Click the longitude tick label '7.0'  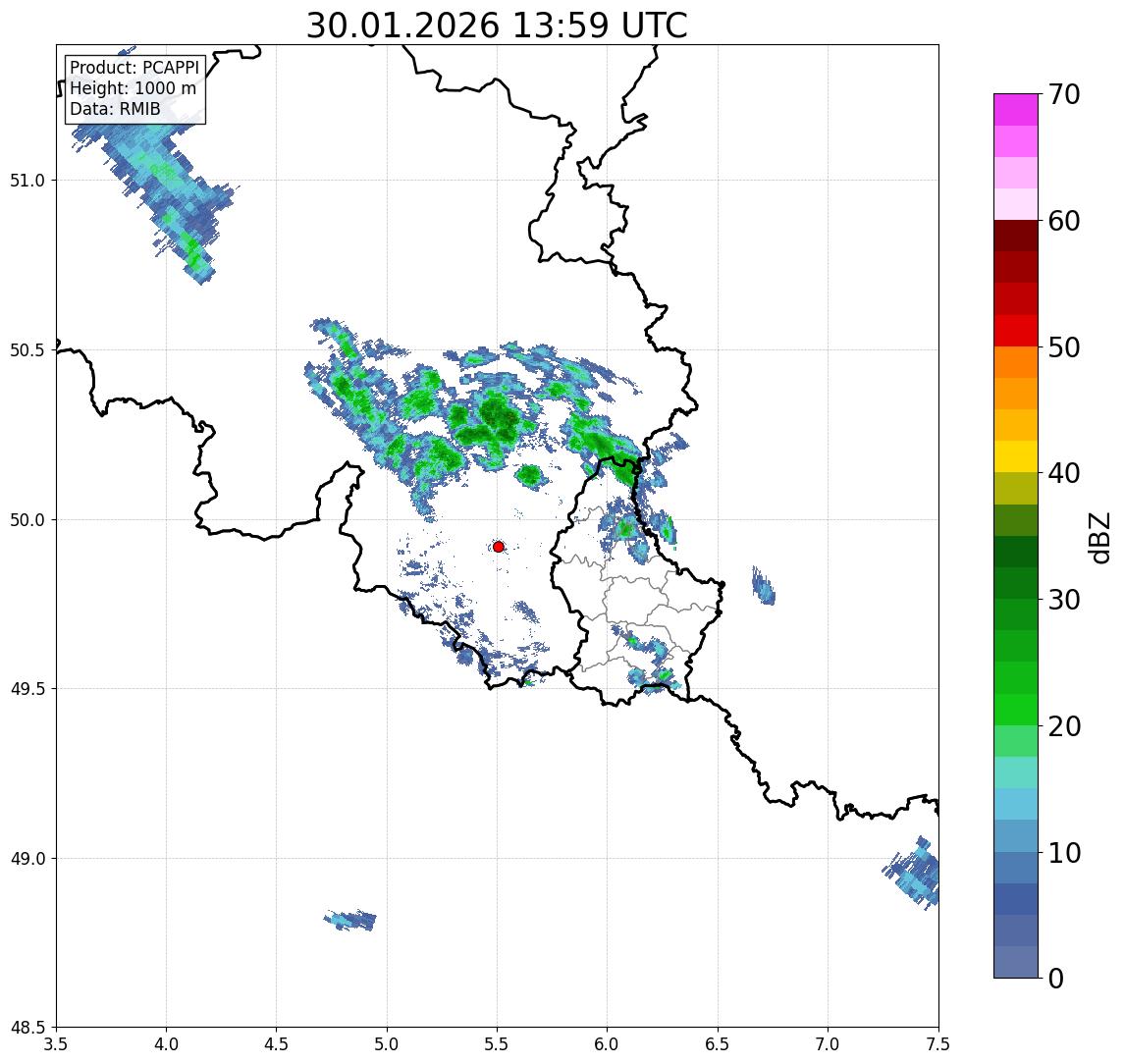point(828,1044)
